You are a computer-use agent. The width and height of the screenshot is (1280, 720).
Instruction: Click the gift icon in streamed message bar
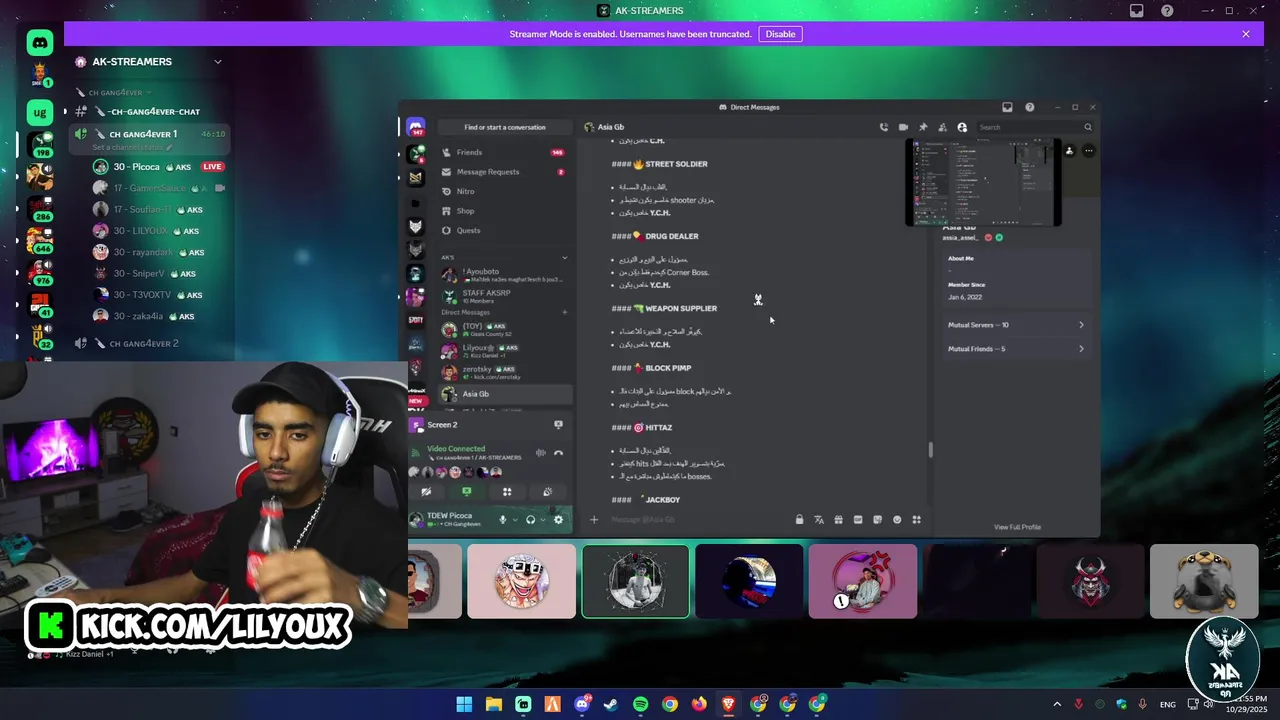click(x=838, y=519)
